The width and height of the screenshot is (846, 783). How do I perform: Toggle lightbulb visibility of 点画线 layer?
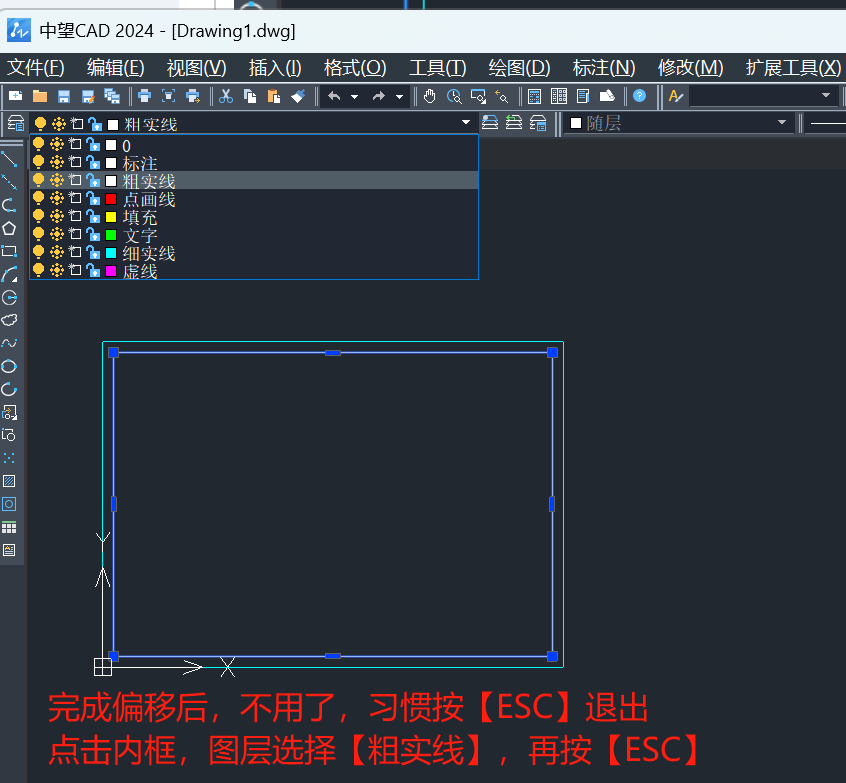click(x=39, y=199)
